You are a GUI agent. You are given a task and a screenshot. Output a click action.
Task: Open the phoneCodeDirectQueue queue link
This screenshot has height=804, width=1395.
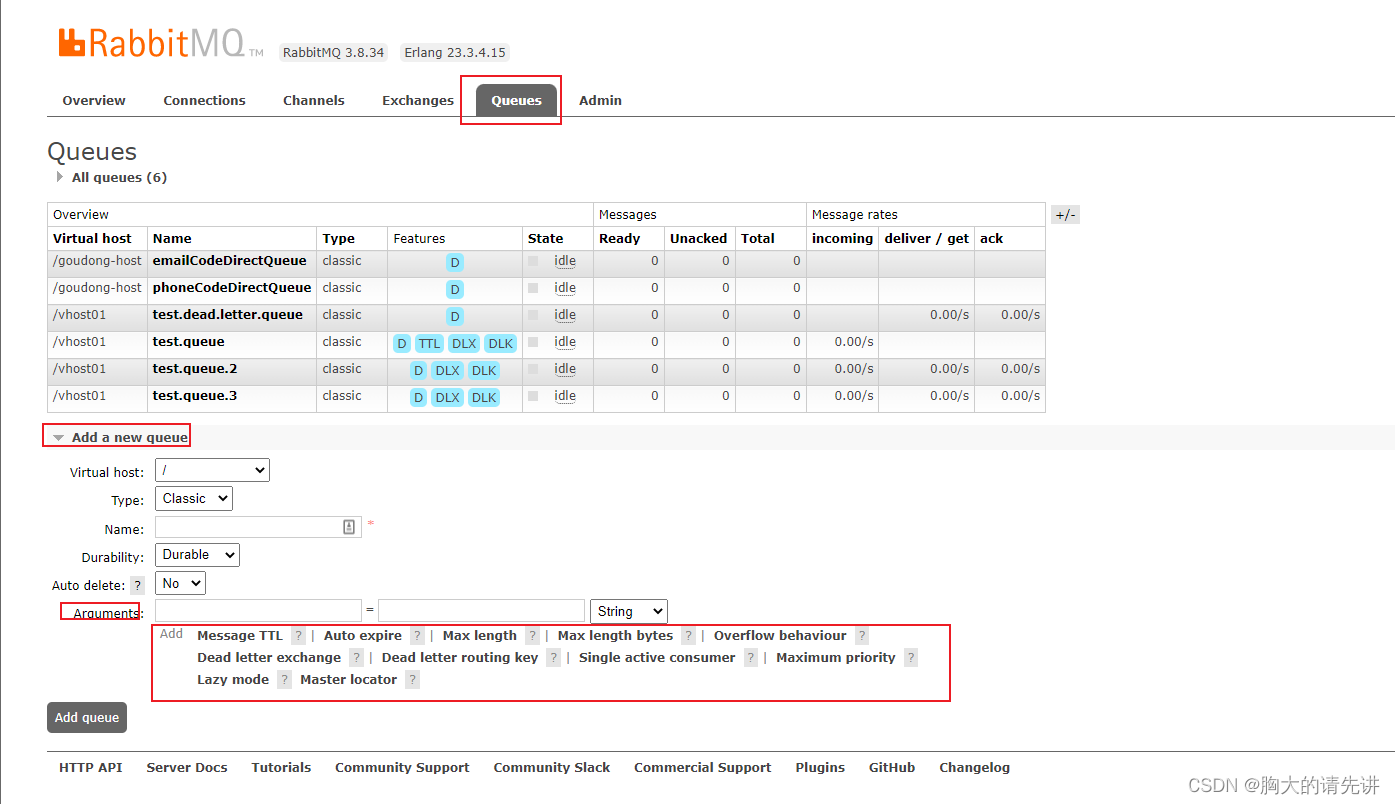click(232, 288)
